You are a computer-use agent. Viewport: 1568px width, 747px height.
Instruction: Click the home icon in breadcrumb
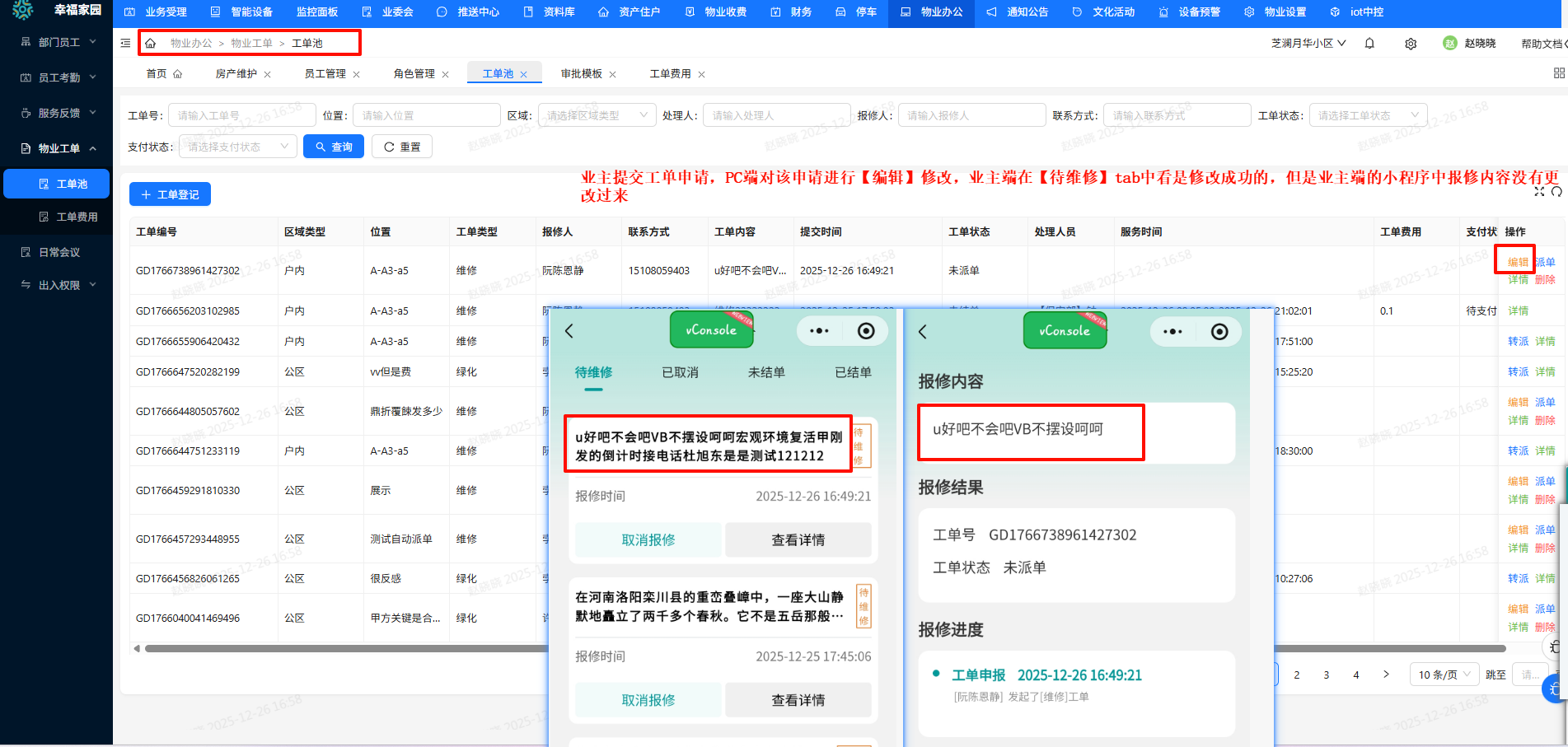tap(151, 43)
